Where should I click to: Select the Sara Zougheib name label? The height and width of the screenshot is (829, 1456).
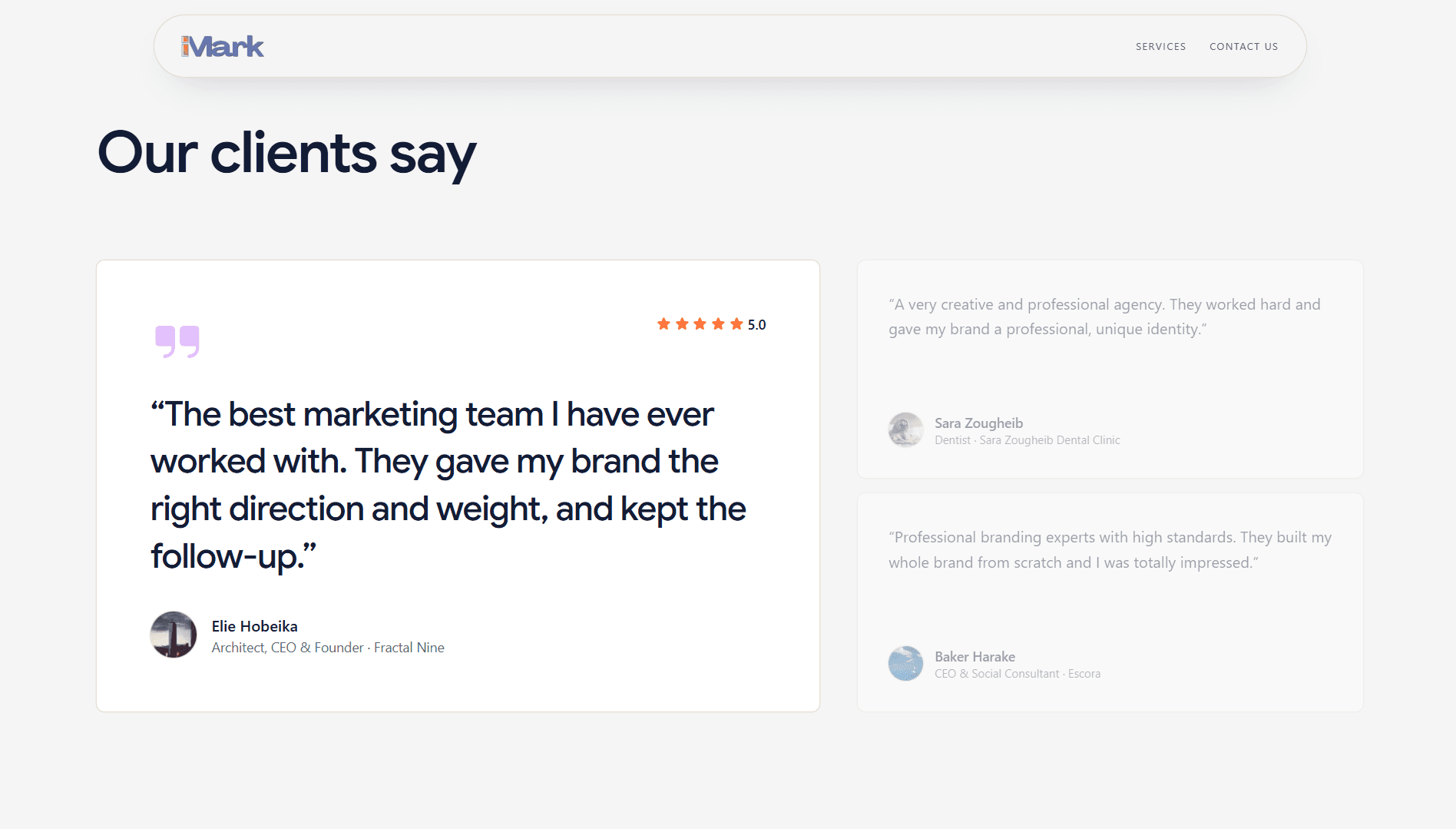coord(978,423)
